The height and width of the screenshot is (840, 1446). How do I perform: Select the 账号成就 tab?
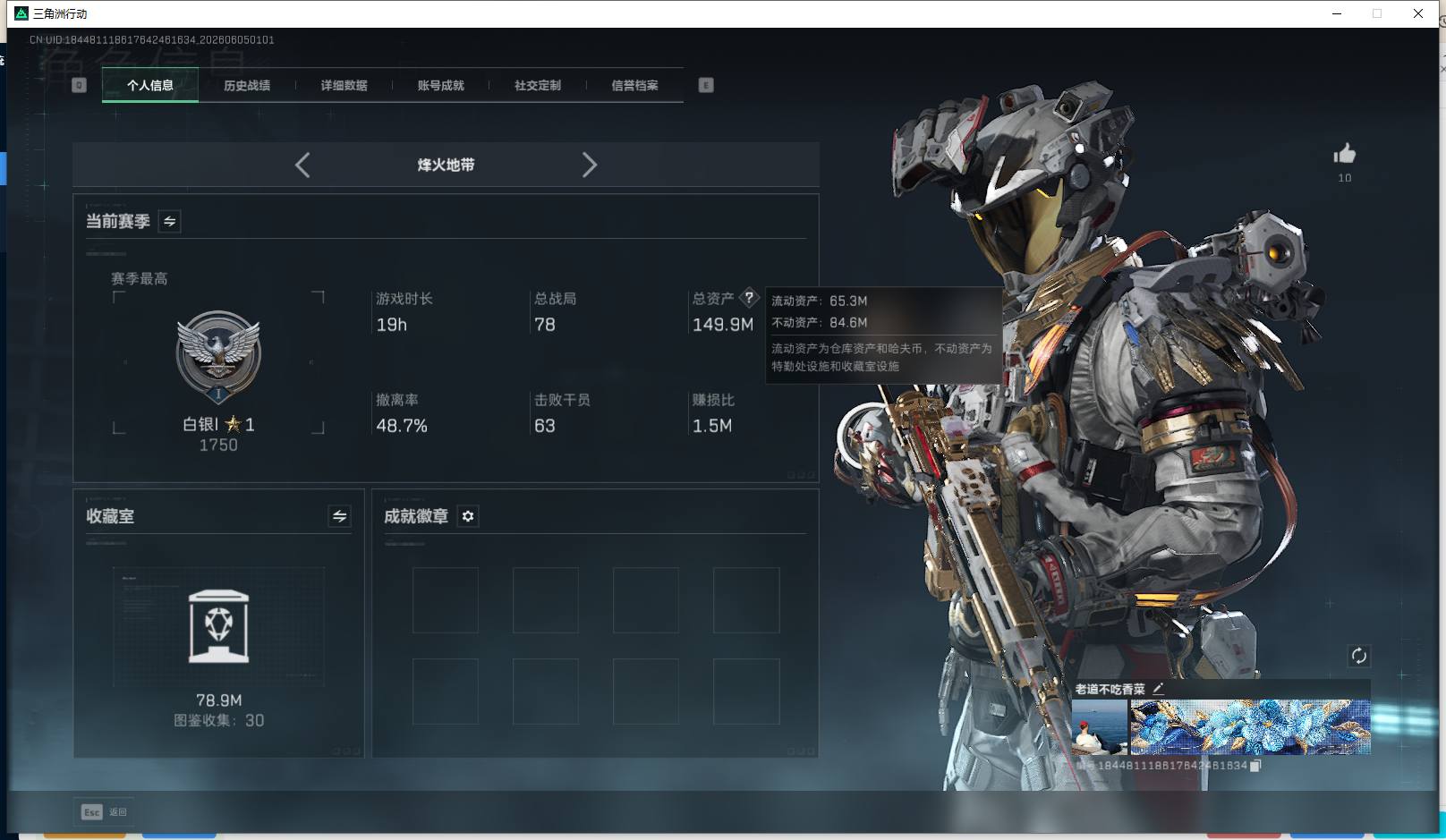(x=441, y=86)
